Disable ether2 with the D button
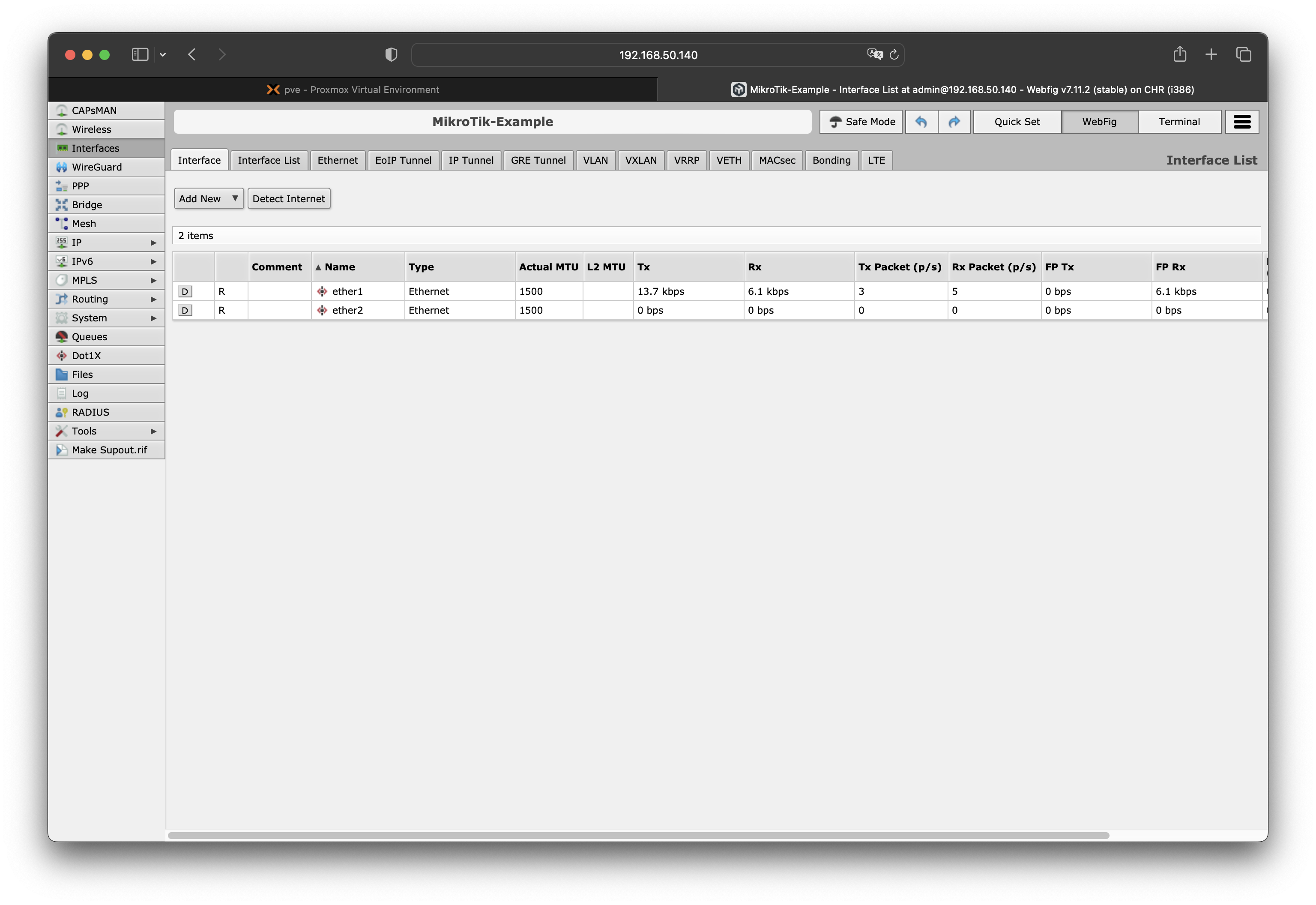Viewport: 1316px width, 905px height. (185, 310)
